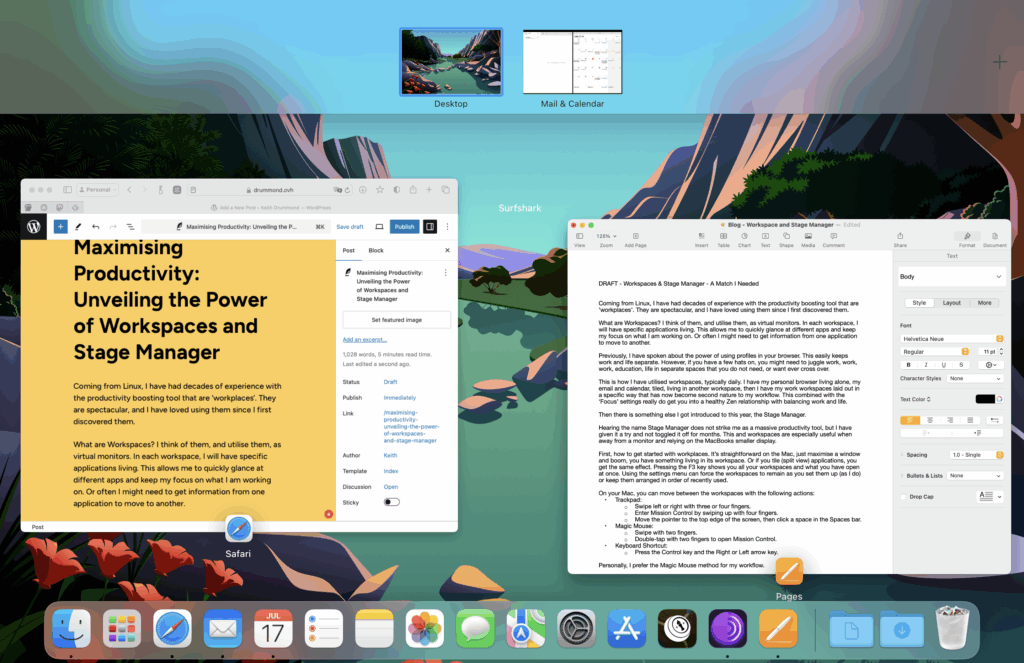Switch to the Post tab in sidebar

click(x=349, y=250)
